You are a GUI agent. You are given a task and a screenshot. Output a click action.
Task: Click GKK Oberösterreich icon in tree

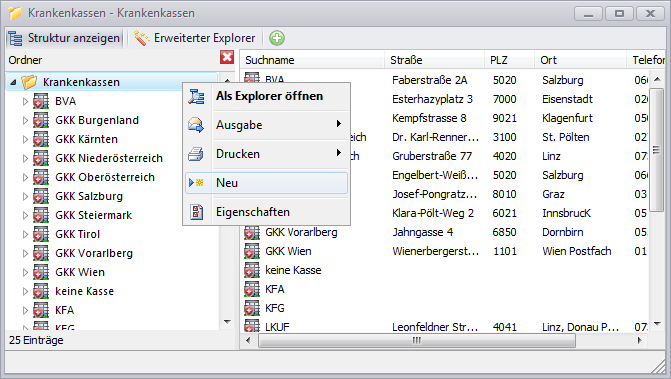41,177
